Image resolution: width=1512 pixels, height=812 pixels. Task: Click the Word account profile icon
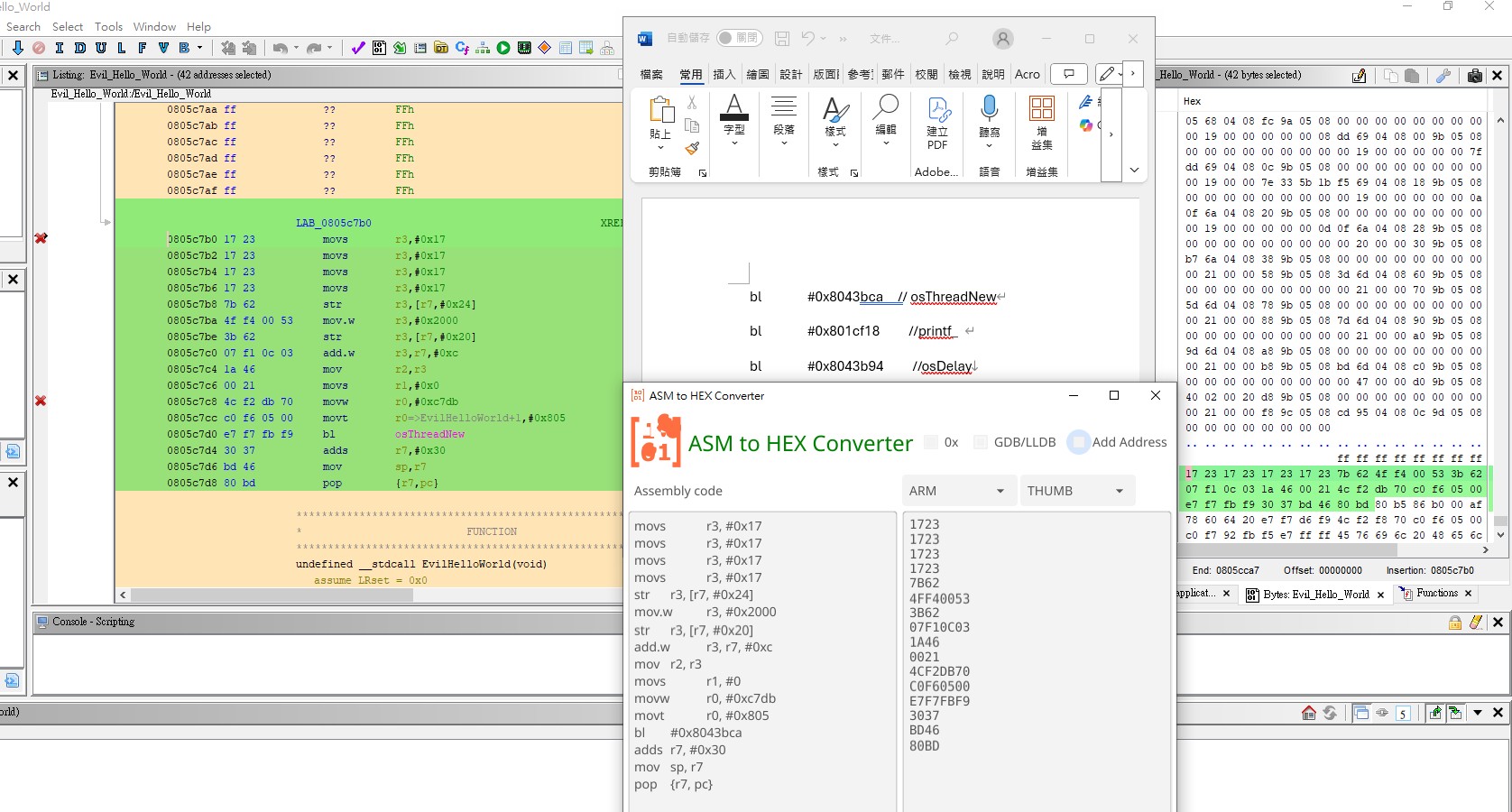pyautogui.click(x=1003, y=39)
